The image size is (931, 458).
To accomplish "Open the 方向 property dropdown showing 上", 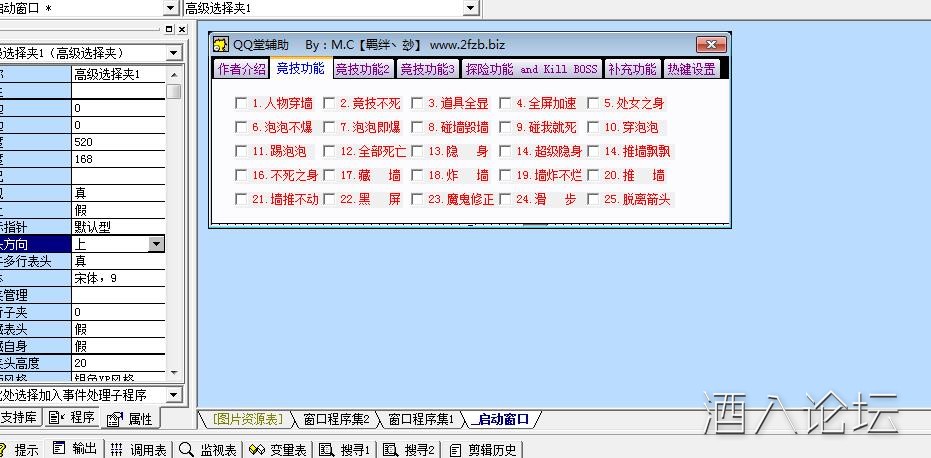I will point(156,243).
